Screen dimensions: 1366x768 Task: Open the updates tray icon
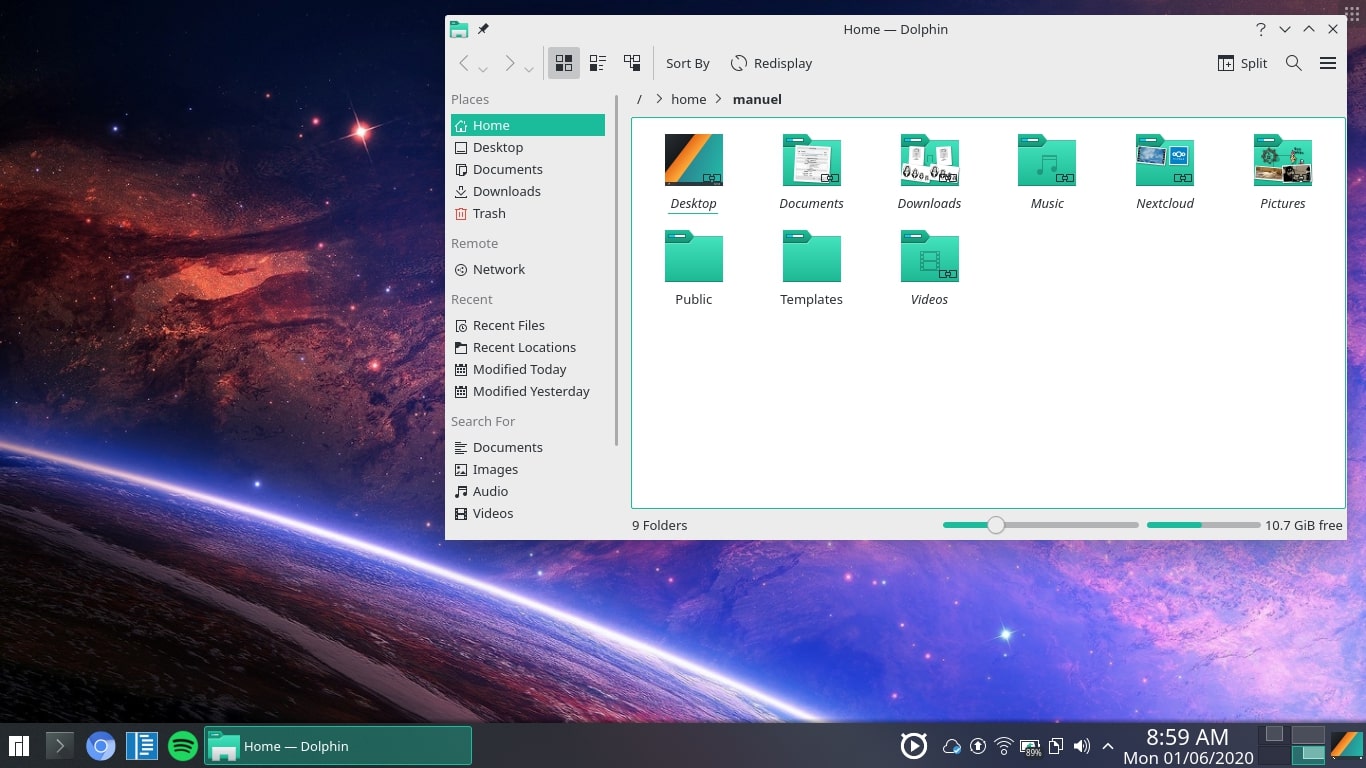pos(978,746)
